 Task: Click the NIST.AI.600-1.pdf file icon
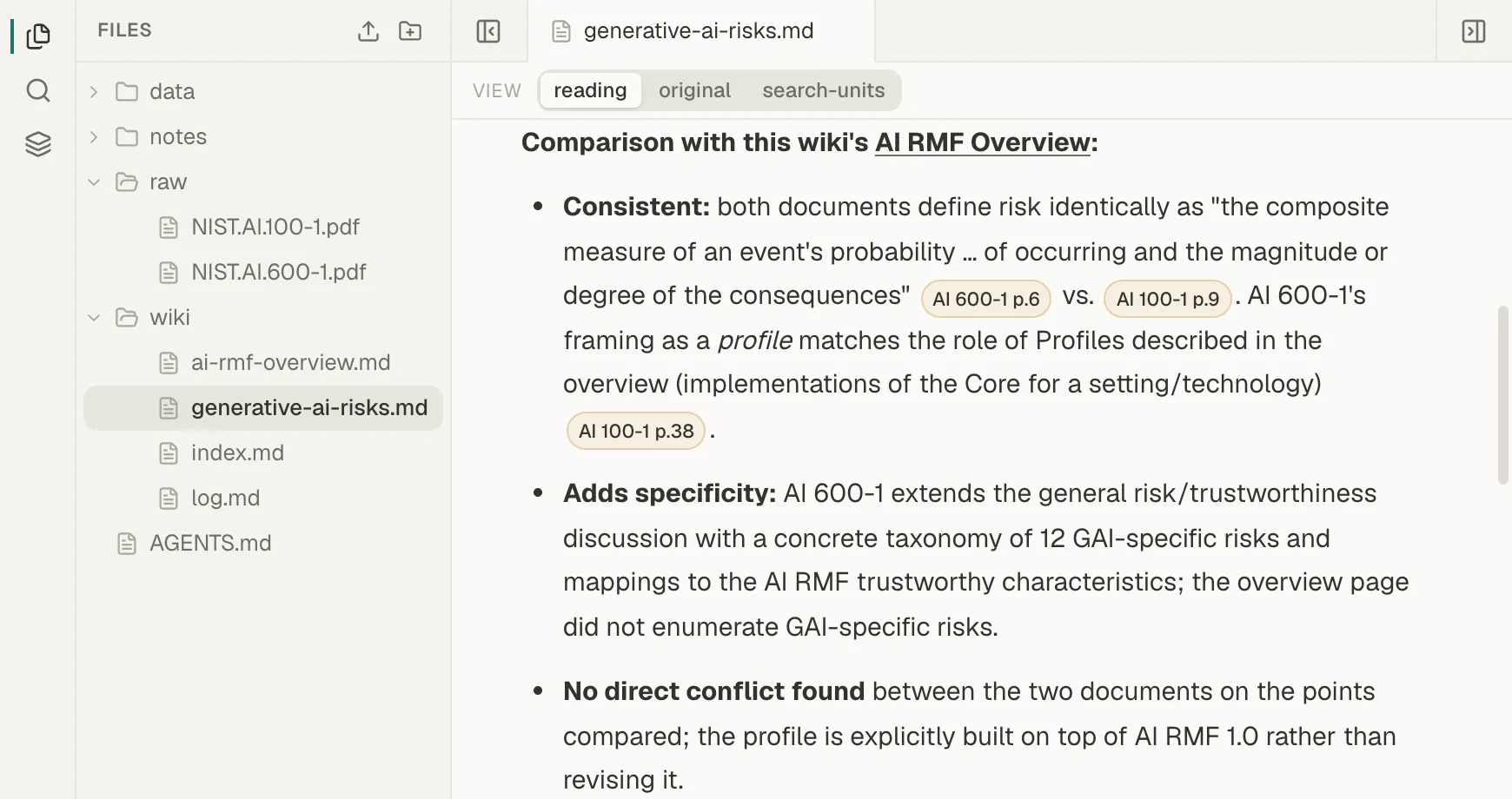click(x=169, y=273)
